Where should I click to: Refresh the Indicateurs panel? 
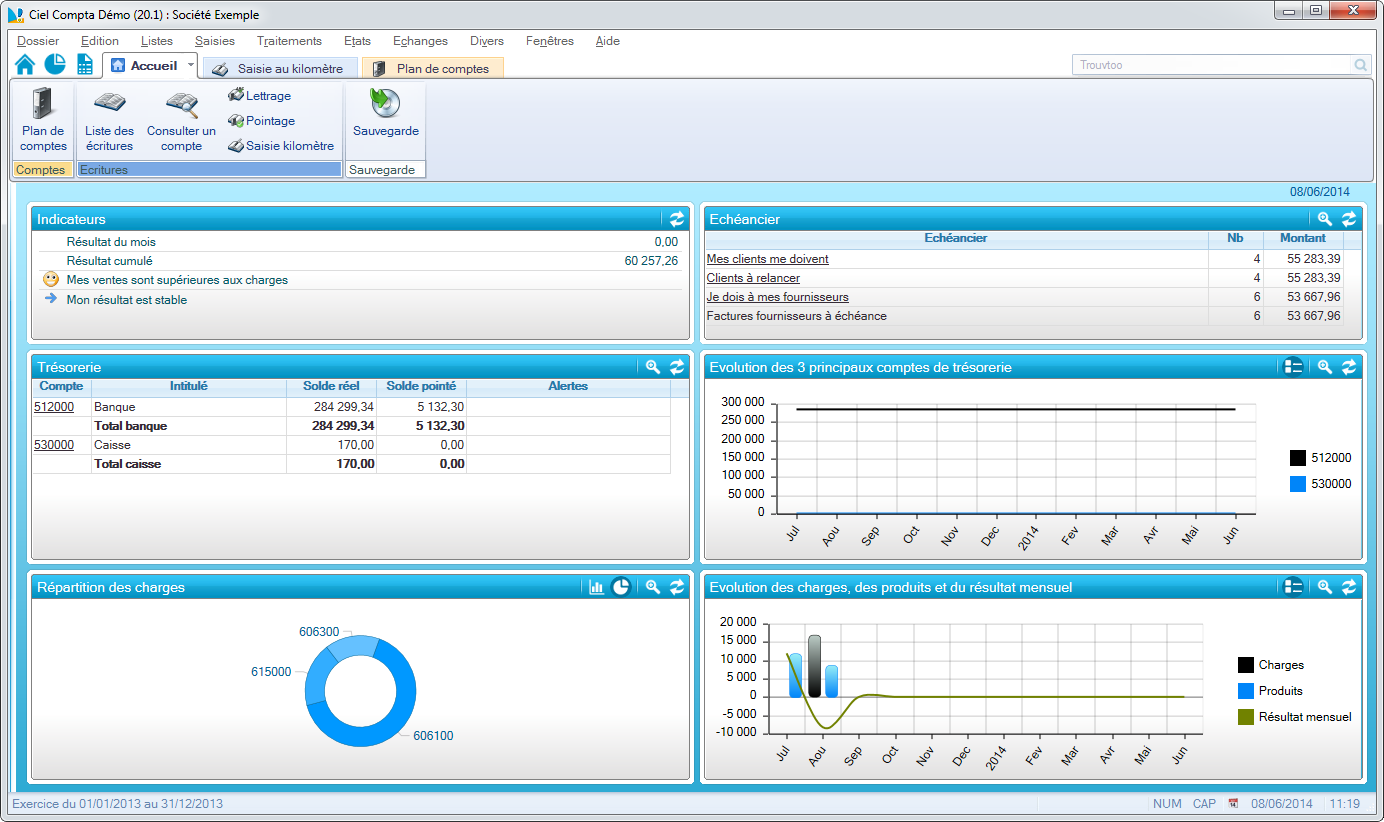[677, 219]
